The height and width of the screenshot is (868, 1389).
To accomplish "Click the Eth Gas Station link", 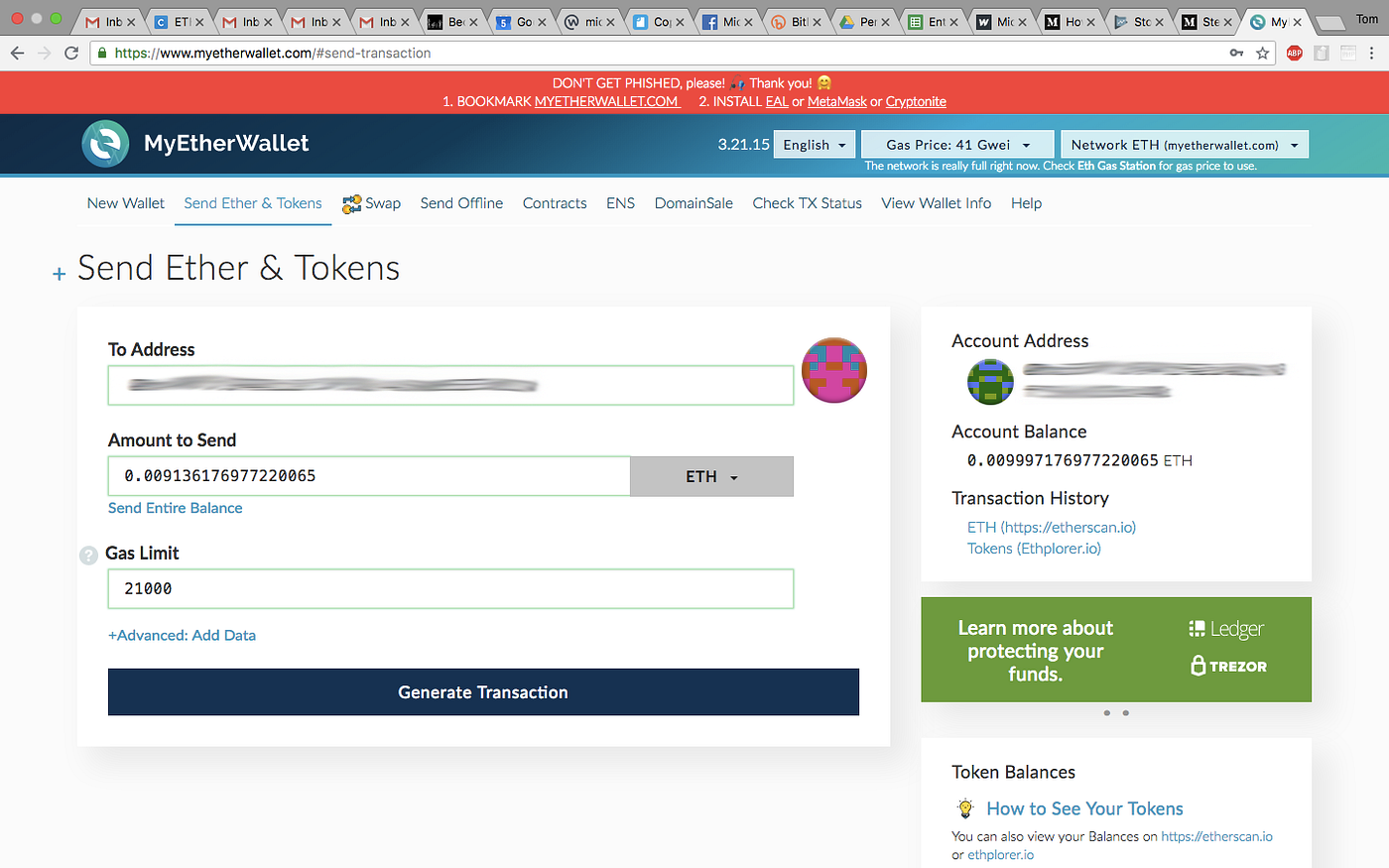I will tap(1116, 166).
